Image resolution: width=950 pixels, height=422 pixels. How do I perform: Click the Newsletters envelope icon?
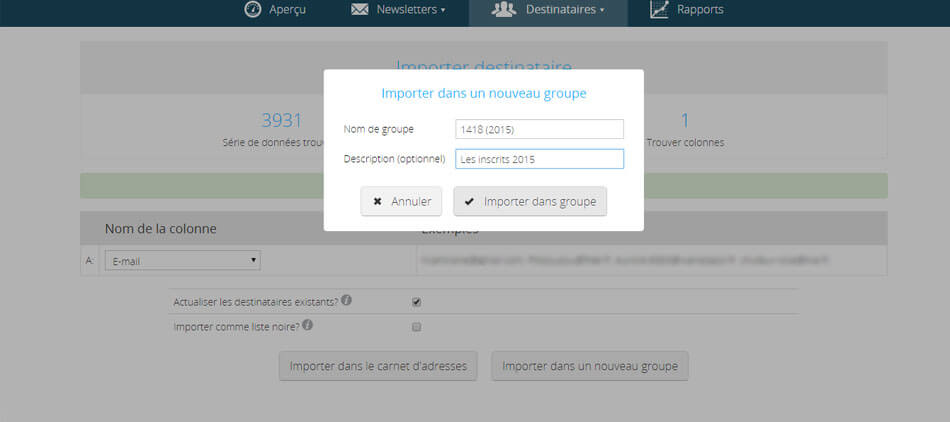[x=360, y=10]
